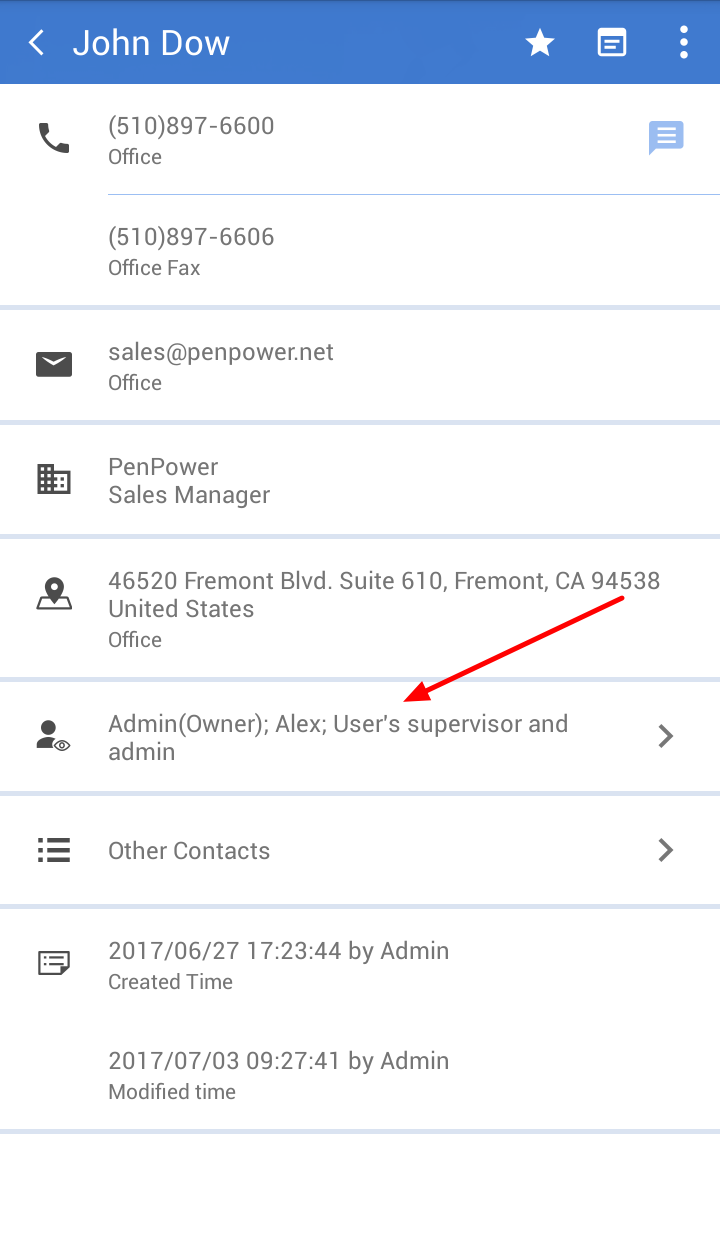Toggle the favorite star icon

pos(540,43)
